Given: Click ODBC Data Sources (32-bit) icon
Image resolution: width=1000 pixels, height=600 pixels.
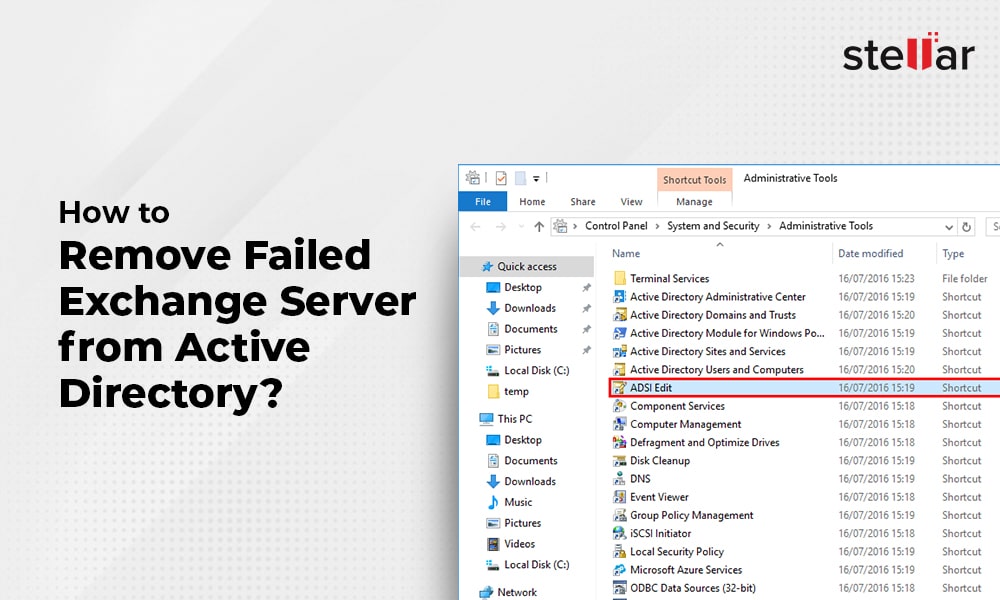Looking at the screenshot, I should click(x=619, y=588).
